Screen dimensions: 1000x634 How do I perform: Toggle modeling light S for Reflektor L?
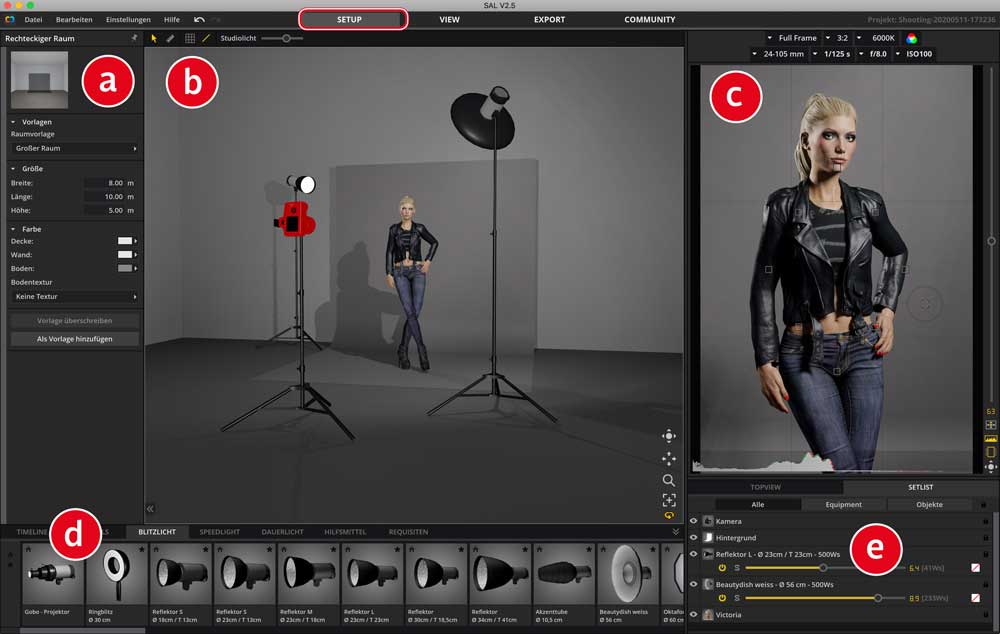click(737, 568)
